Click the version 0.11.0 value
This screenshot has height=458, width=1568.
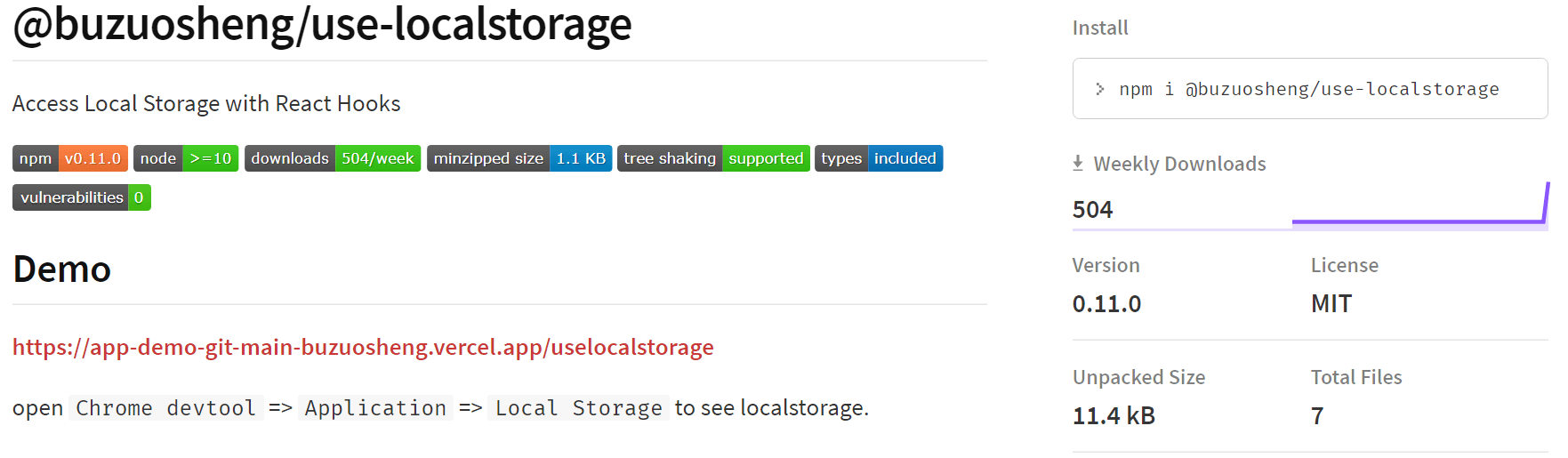(x=1106, y=304)
